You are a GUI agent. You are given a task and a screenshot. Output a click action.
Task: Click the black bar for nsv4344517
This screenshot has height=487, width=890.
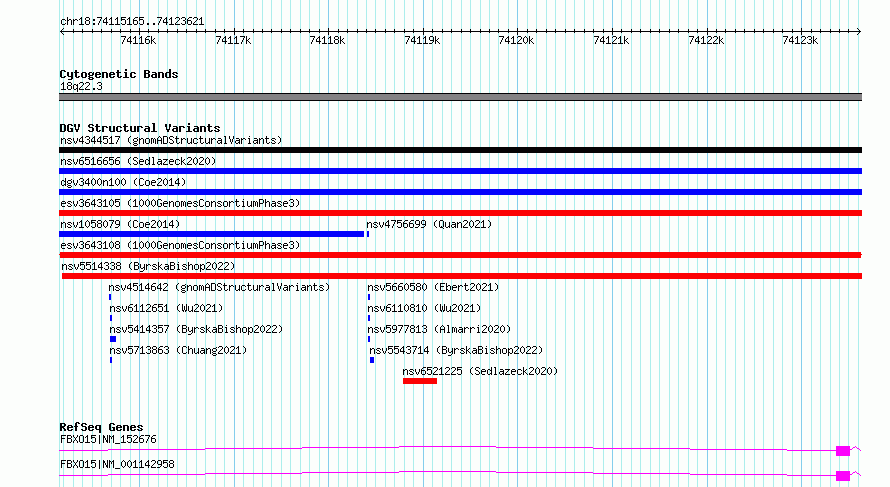coord(460,150)
